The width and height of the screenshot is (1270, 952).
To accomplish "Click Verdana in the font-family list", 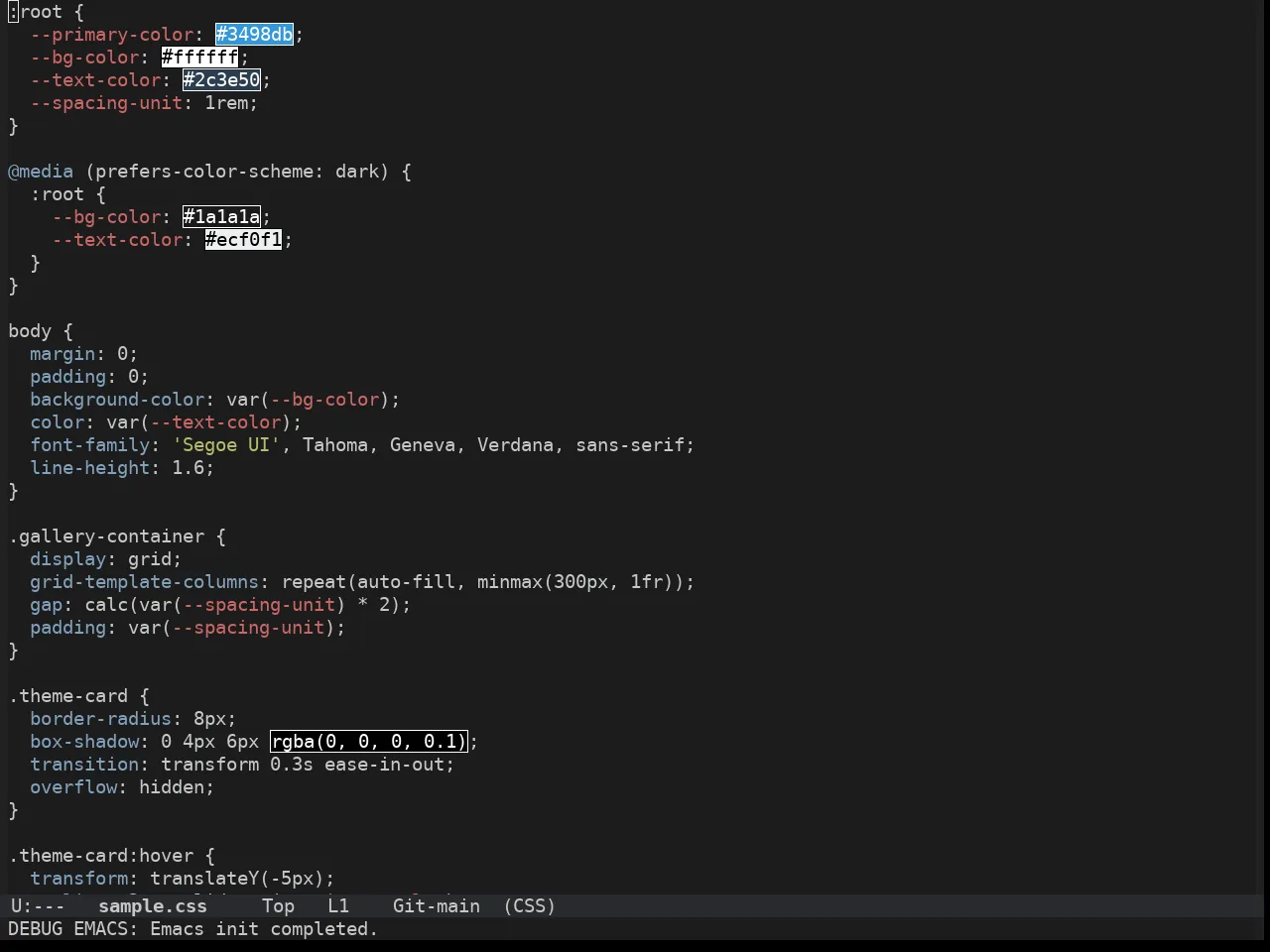I will [516, 445].
